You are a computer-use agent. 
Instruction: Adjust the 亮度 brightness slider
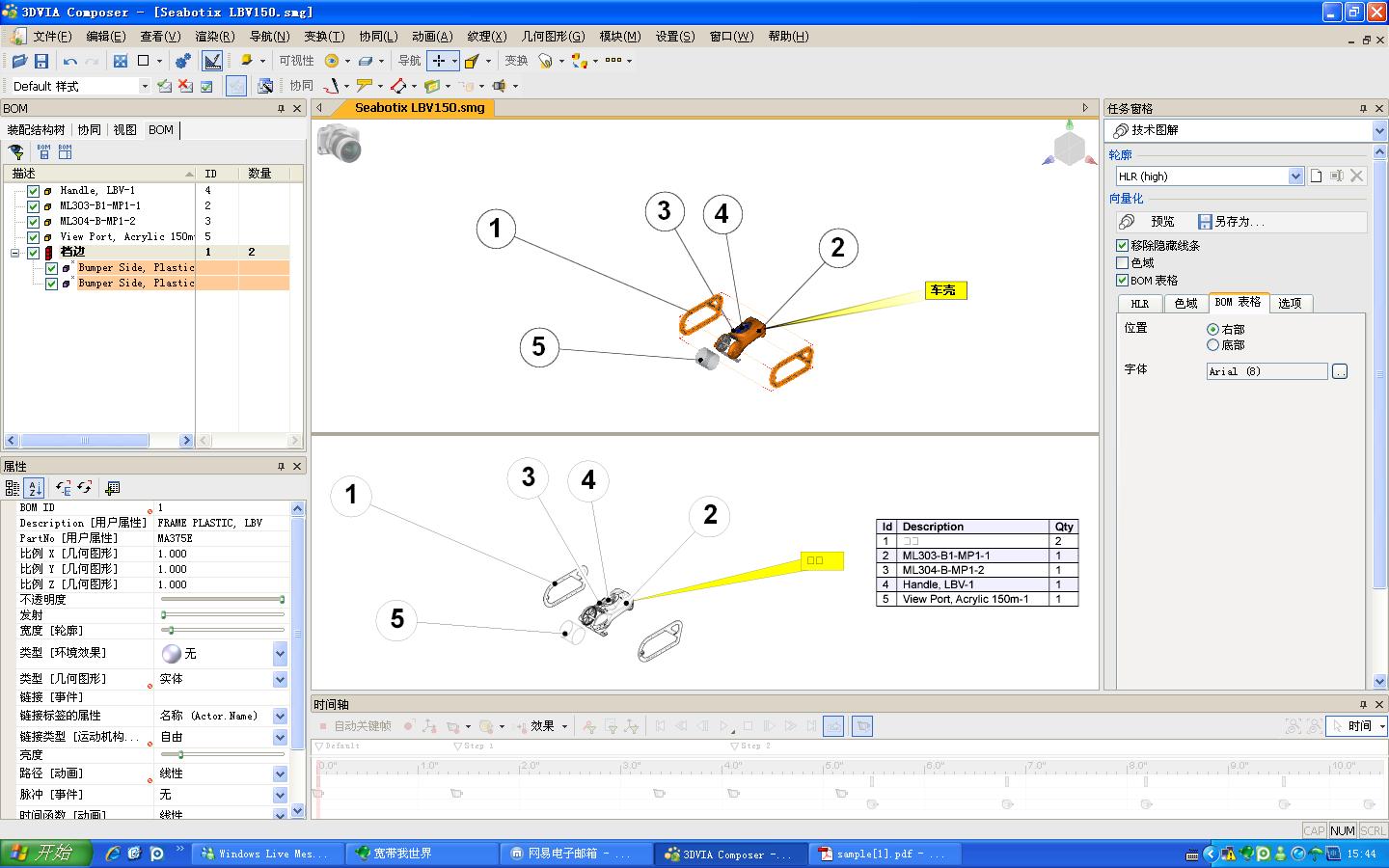tap(223, 755)
